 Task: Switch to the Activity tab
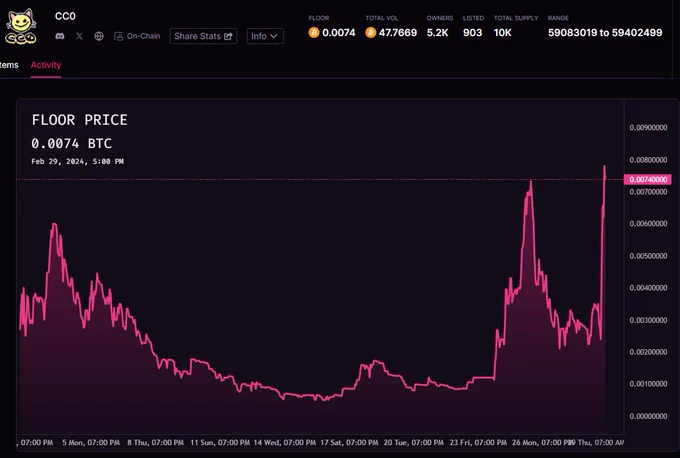(x=46, y=65)
